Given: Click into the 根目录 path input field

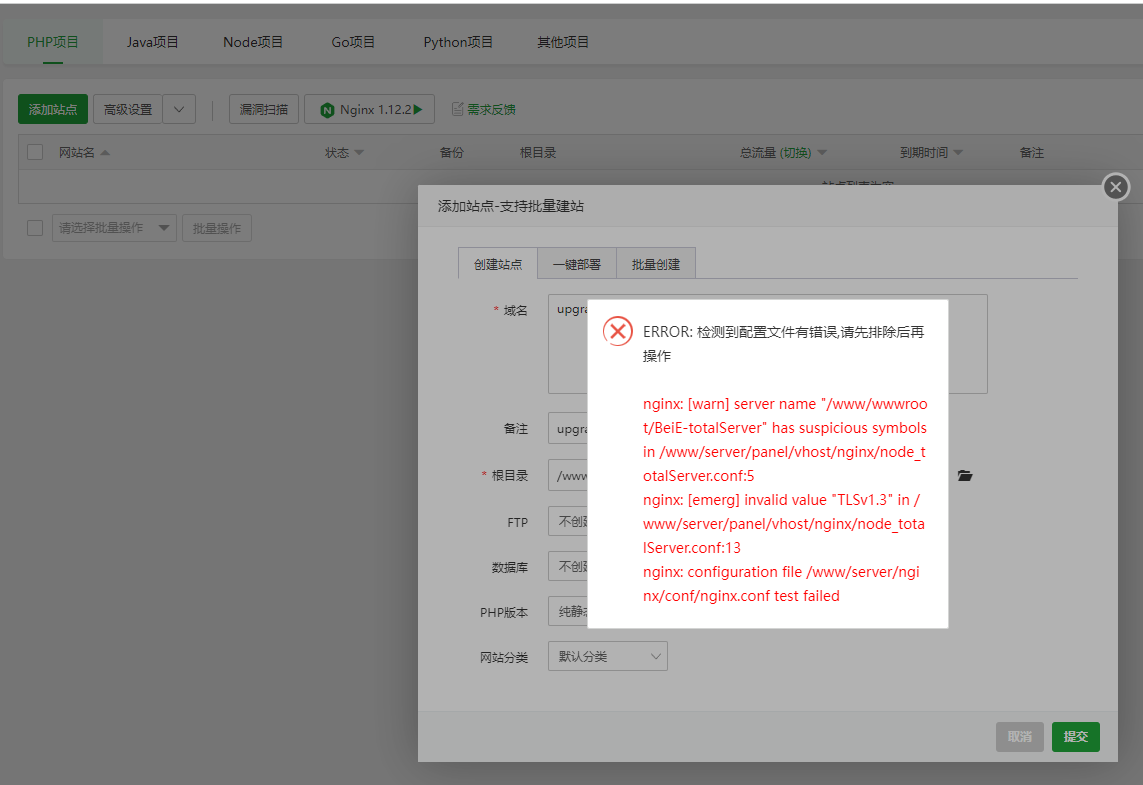Looking at the screenshot, I should point(568,475).
